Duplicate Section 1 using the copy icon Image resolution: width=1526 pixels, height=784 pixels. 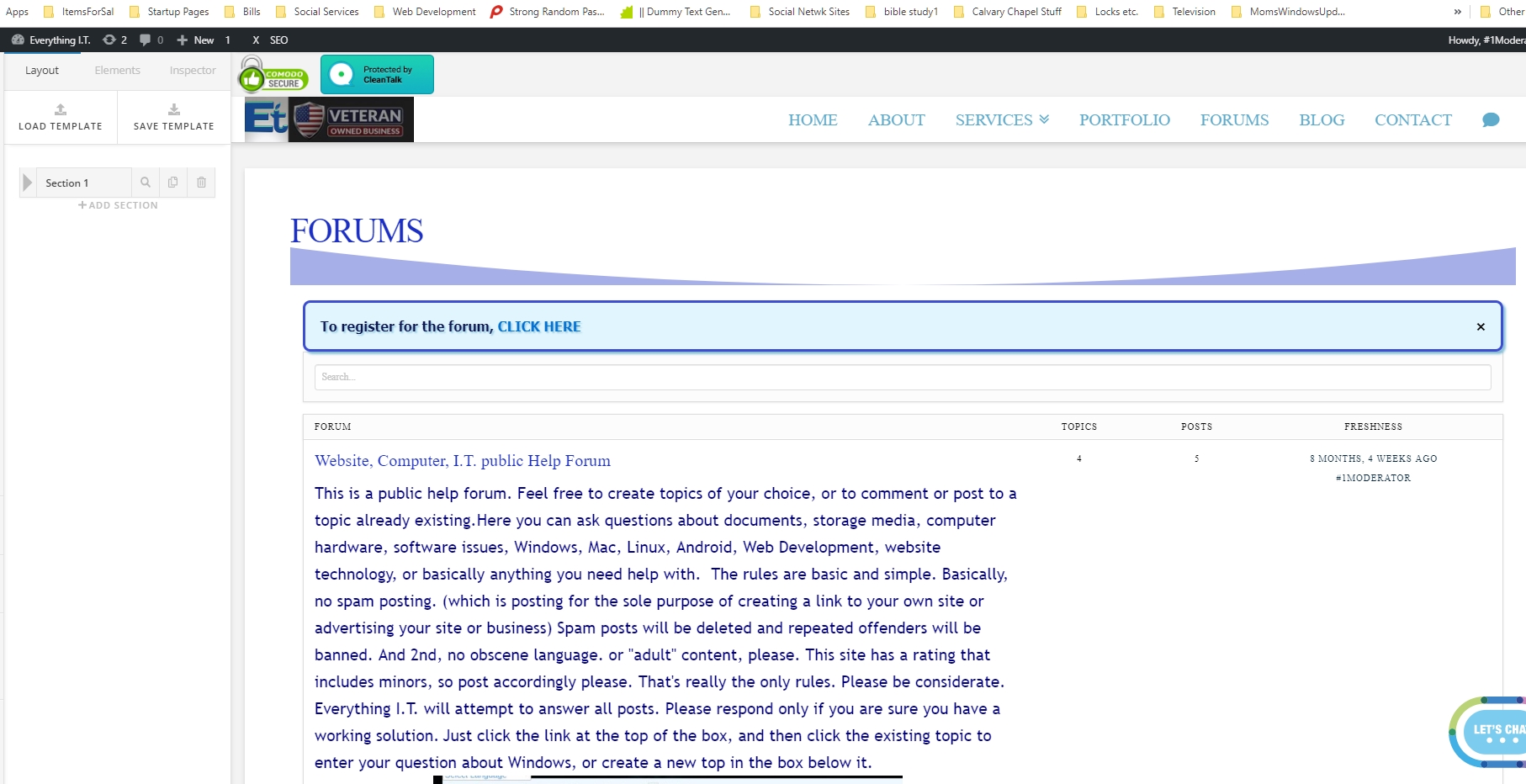pyautogui.click(x=172, y=183)
